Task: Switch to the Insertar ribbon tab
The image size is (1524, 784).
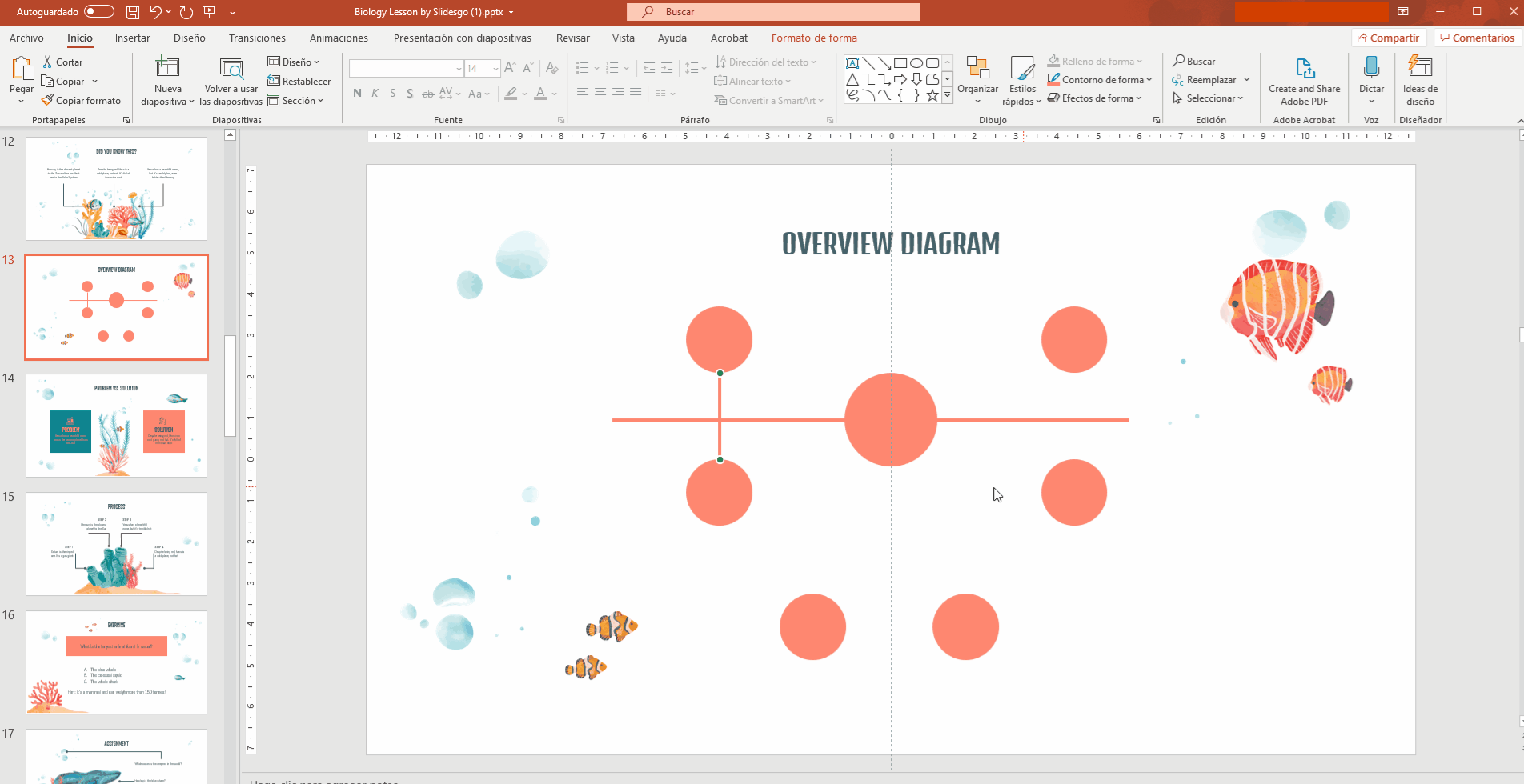Action: tap(132, 38)
